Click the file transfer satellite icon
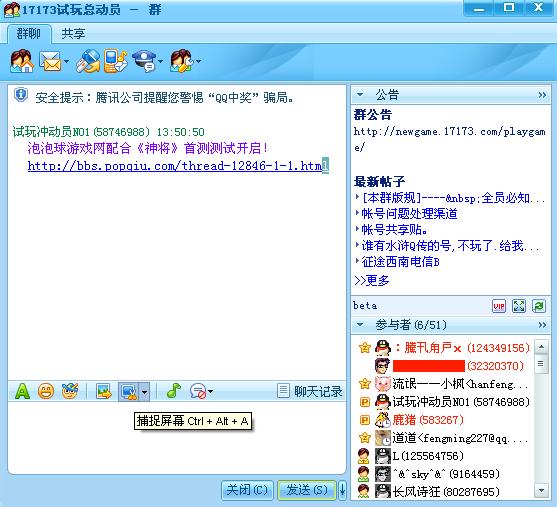Image resolution: width=557 pixels, height=507 pixels. (88, 61)
